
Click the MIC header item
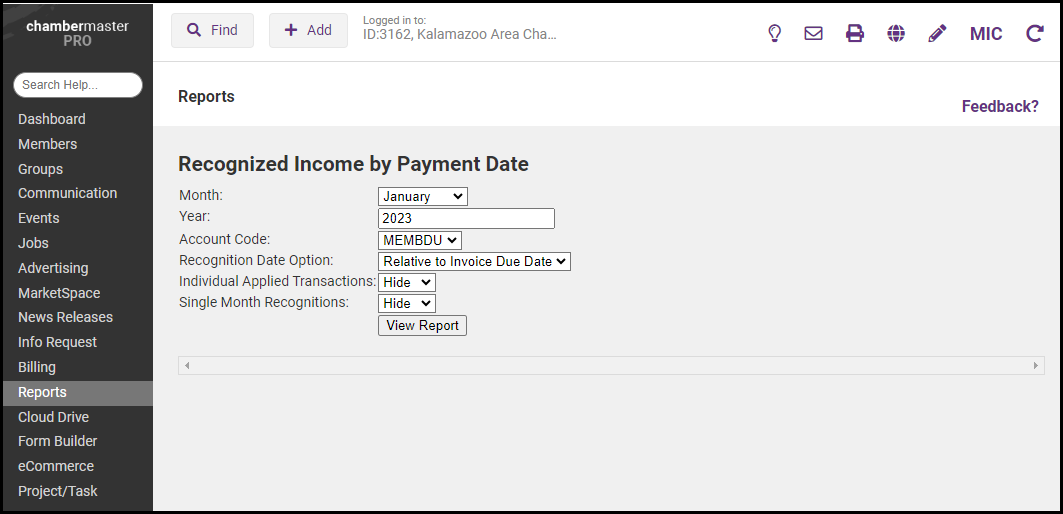[986, 33]
